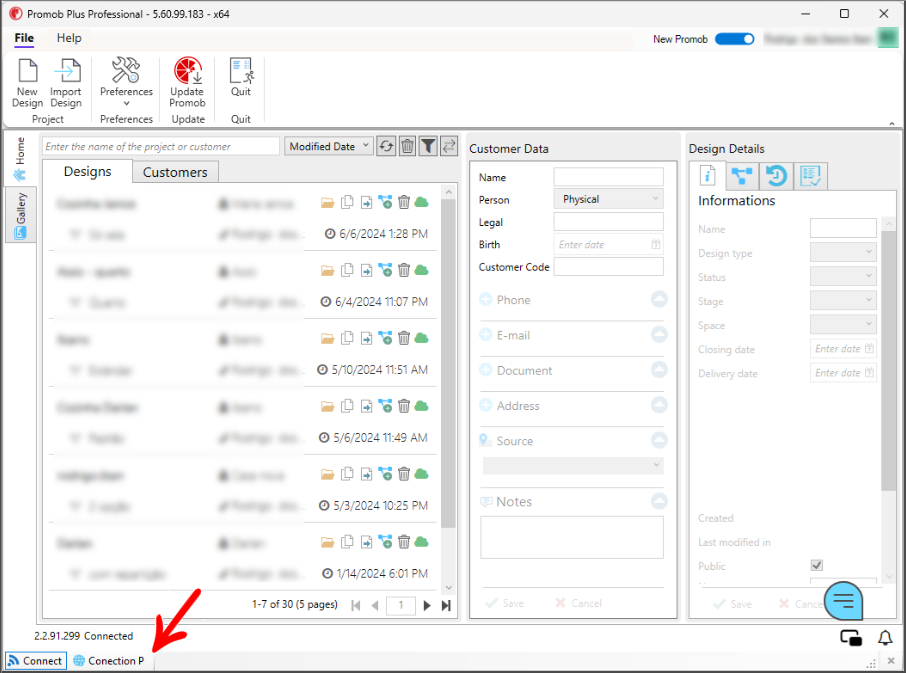Click the swap arrows toolbar icon

pyautogui.click(x=449, y=146)
